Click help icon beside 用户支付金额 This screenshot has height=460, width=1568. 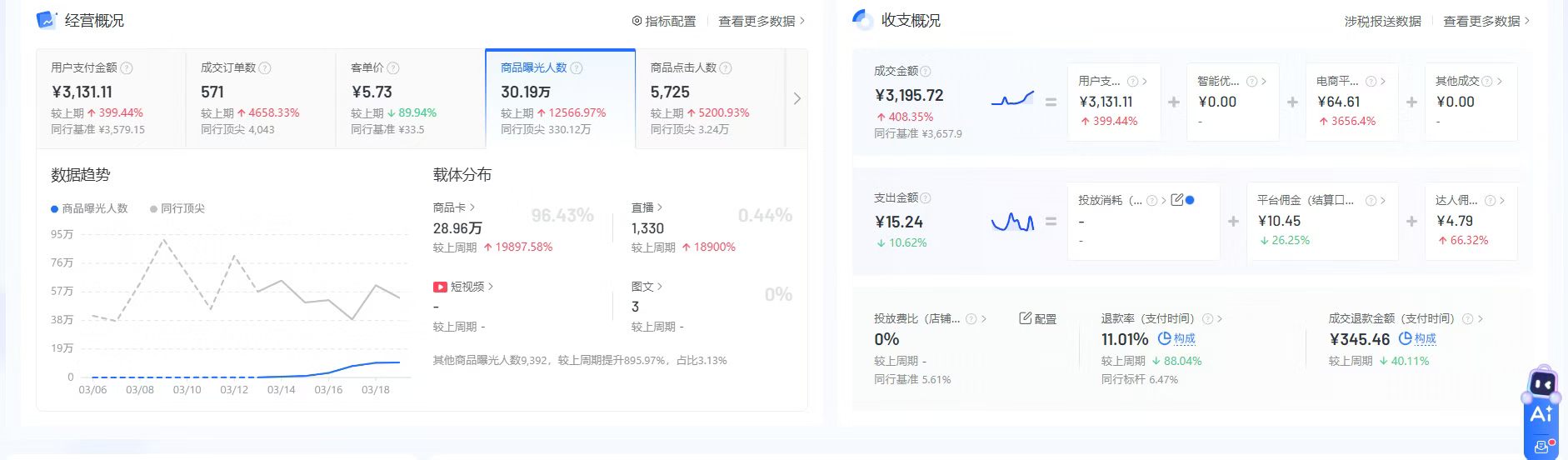[127, 68]
